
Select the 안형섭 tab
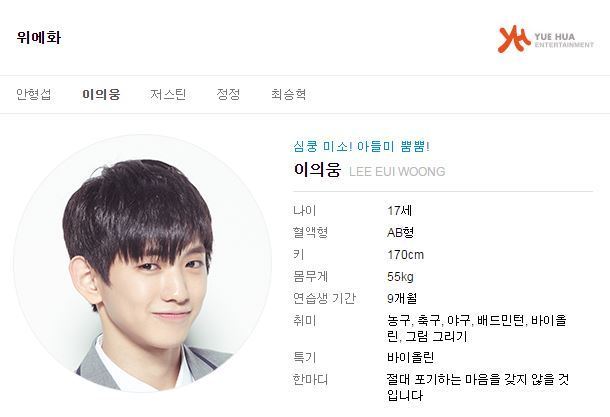(33, 95)
